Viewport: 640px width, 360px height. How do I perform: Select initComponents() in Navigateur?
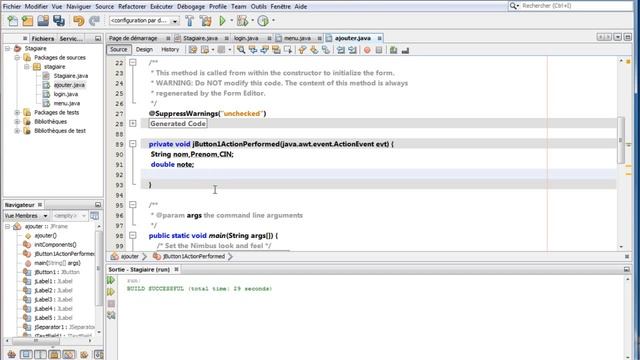tap(55, 244)
